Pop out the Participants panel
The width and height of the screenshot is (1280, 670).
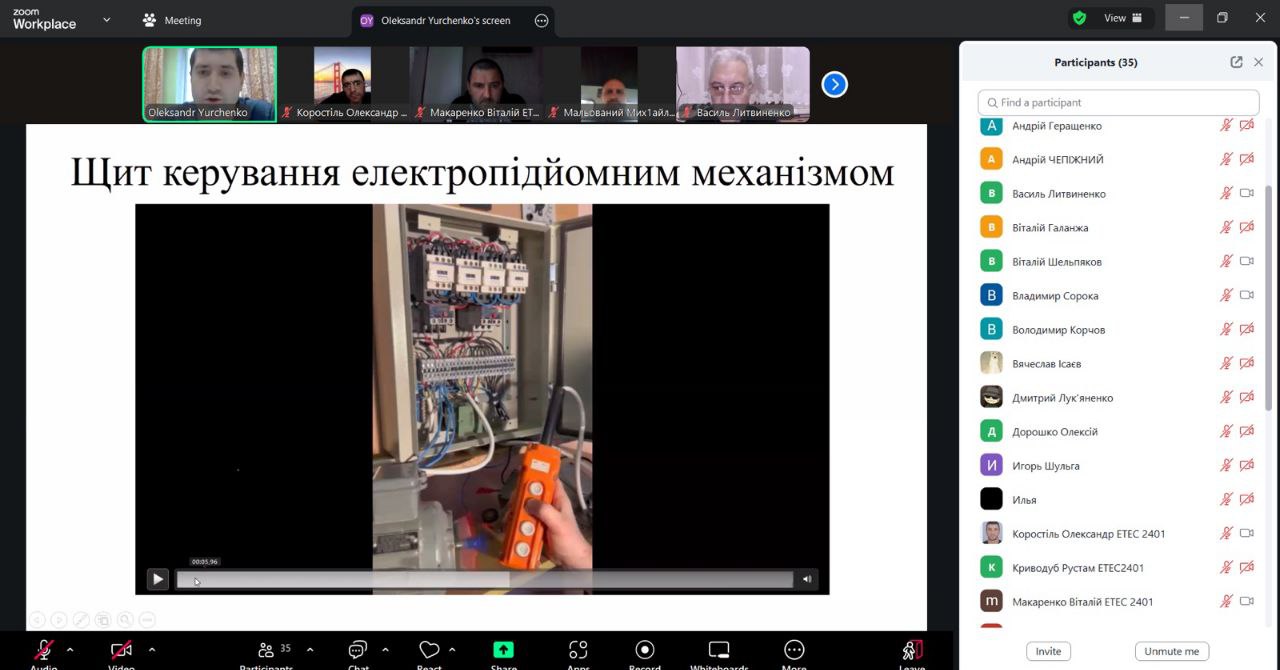tap(1236, 62)
